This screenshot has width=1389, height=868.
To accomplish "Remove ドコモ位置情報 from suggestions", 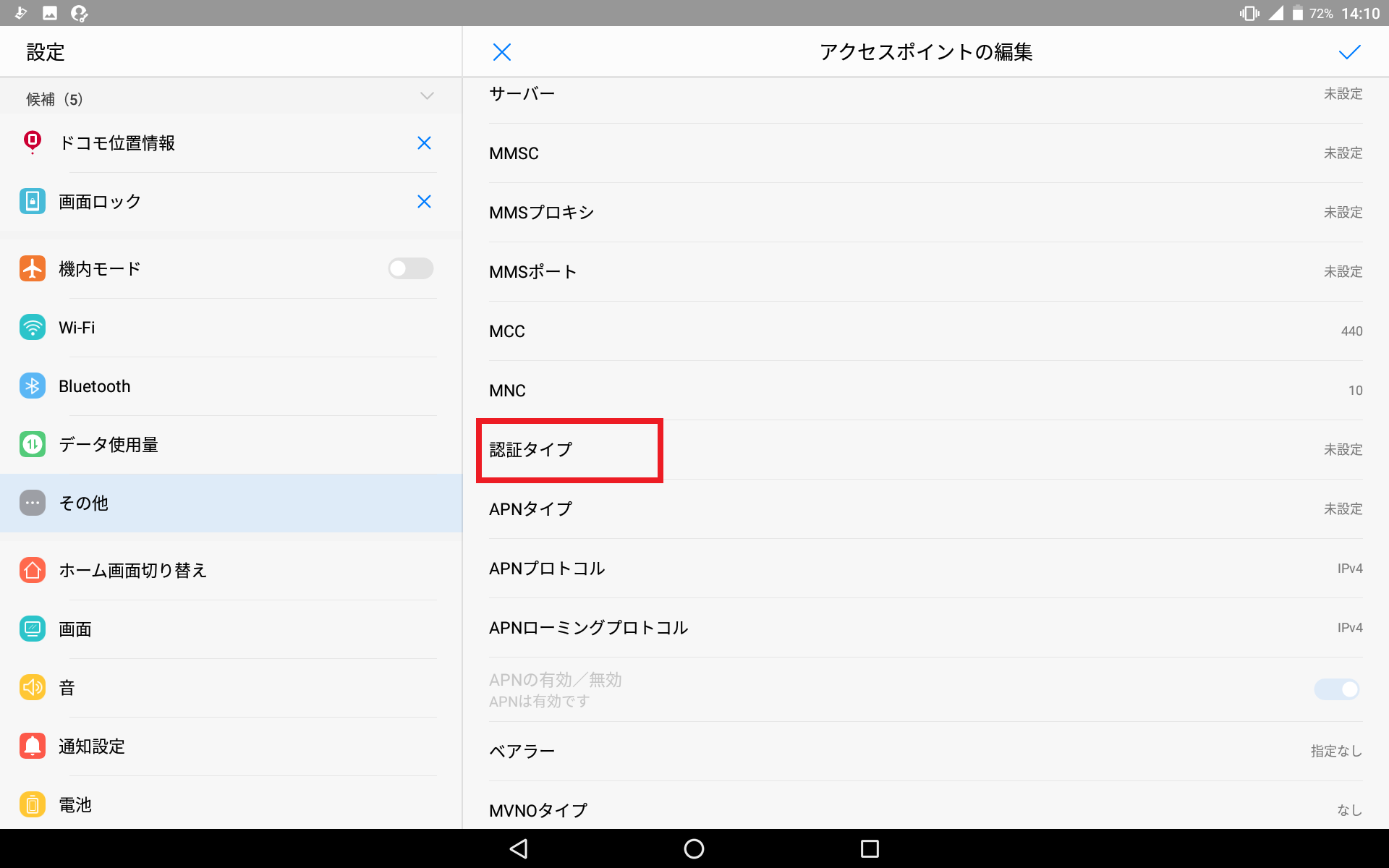I will coord(424,143).
